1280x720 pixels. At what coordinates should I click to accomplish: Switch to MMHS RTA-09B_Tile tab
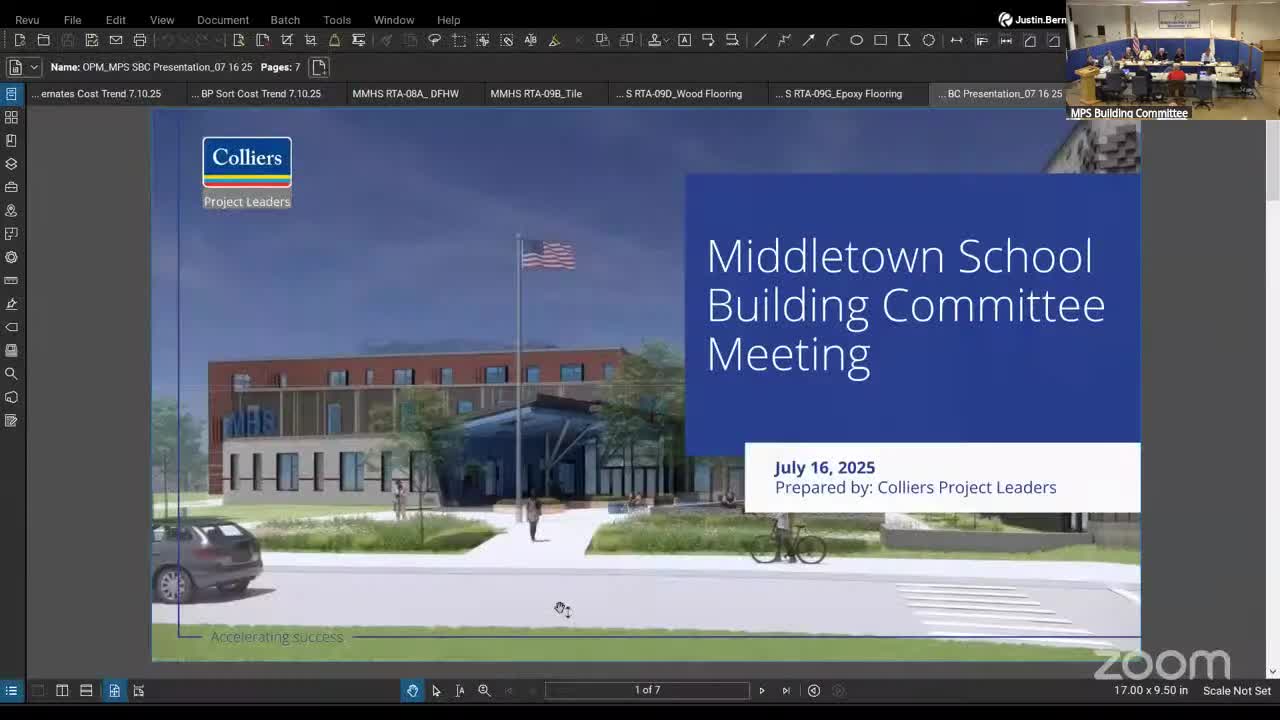point(536,94)
